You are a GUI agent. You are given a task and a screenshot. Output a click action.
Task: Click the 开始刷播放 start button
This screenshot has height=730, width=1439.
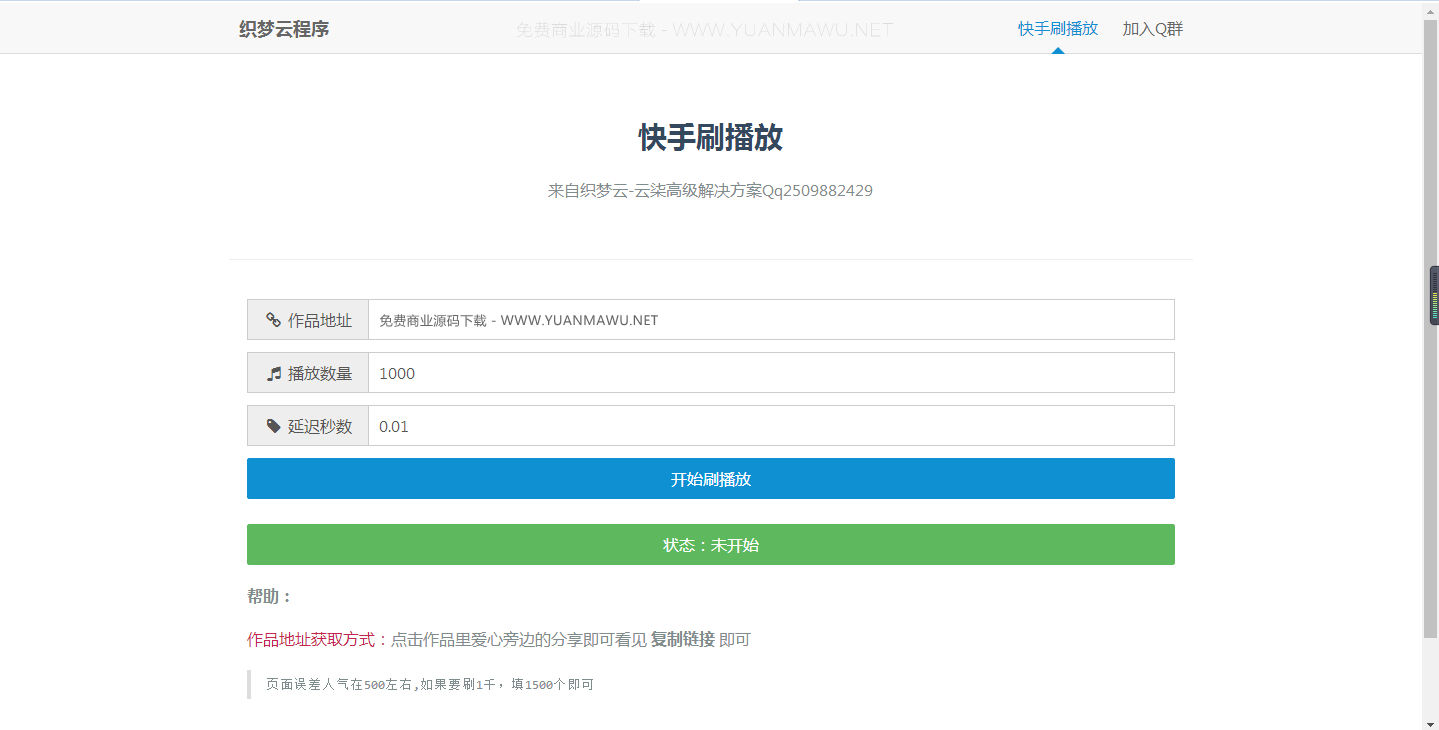tap(710, 478)
